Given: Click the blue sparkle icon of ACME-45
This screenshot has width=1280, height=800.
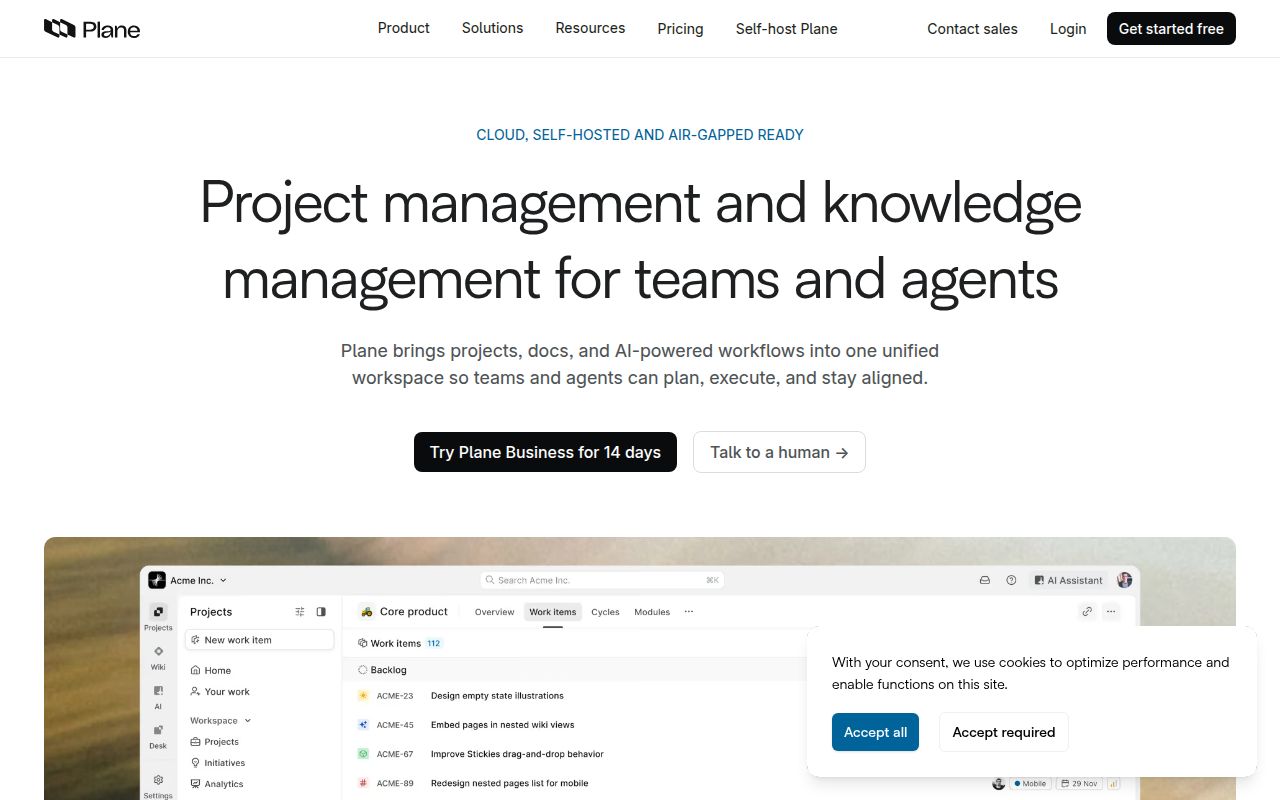Looking at the screenshot, I should coord(363,725).
